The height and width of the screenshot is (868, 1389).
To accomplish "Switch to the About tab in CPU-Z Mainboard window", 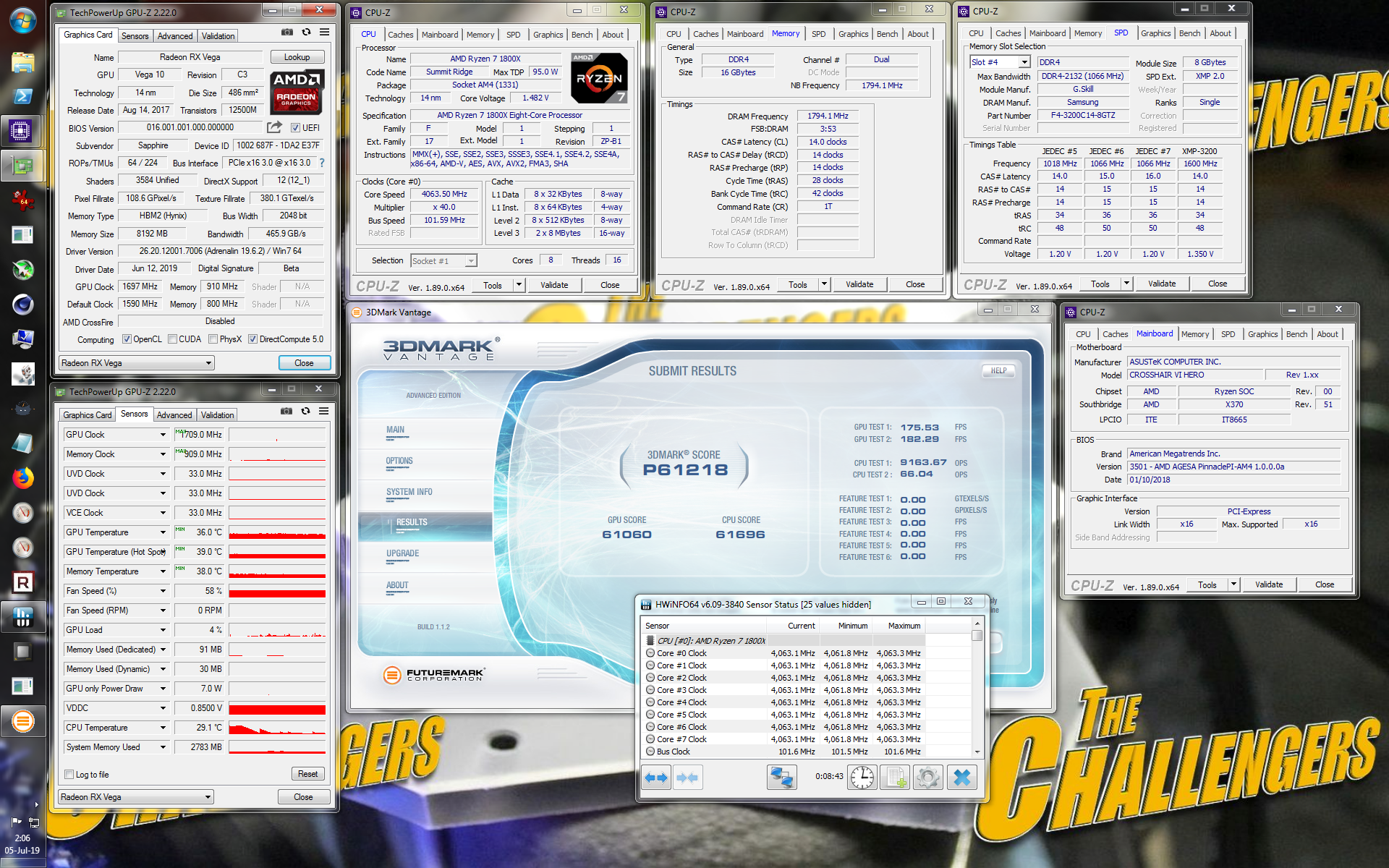I will coord(1327,334).
